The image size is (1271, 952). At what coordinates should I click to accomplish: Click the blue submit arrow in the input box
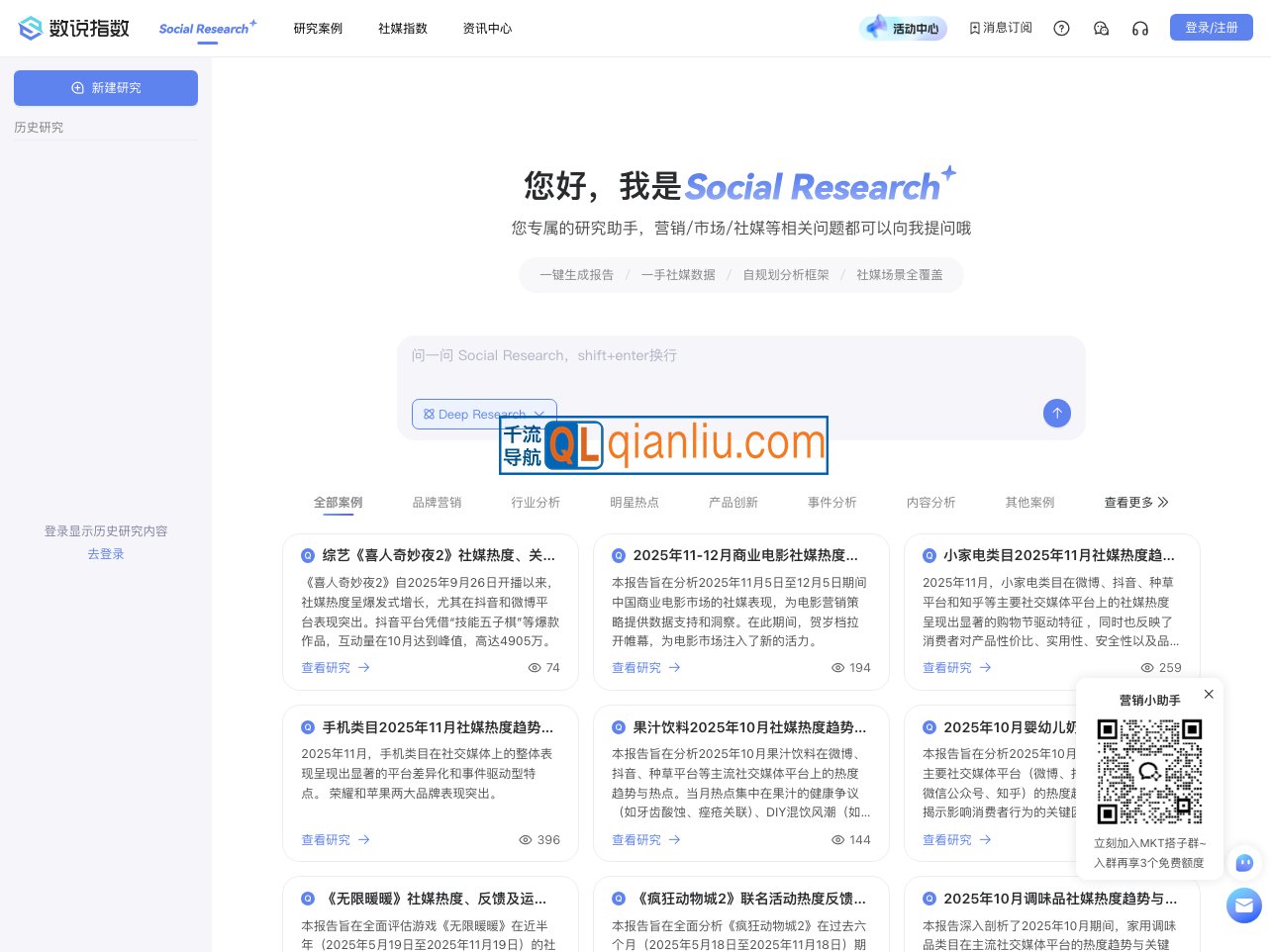(x=1057, y=414)
